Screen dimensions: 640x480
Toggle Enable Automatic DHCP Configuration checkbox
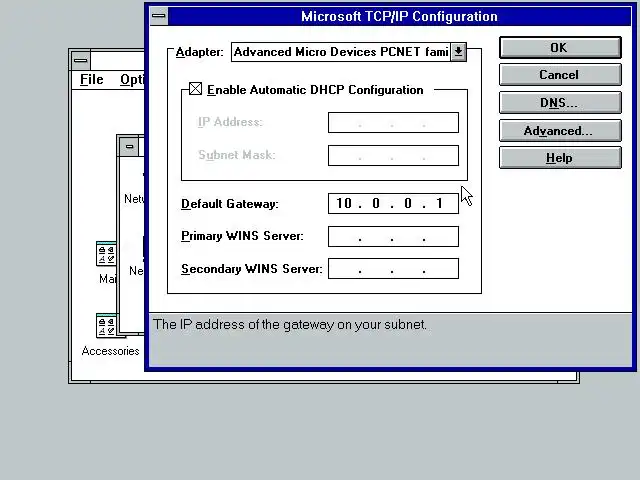pos(196,89)
